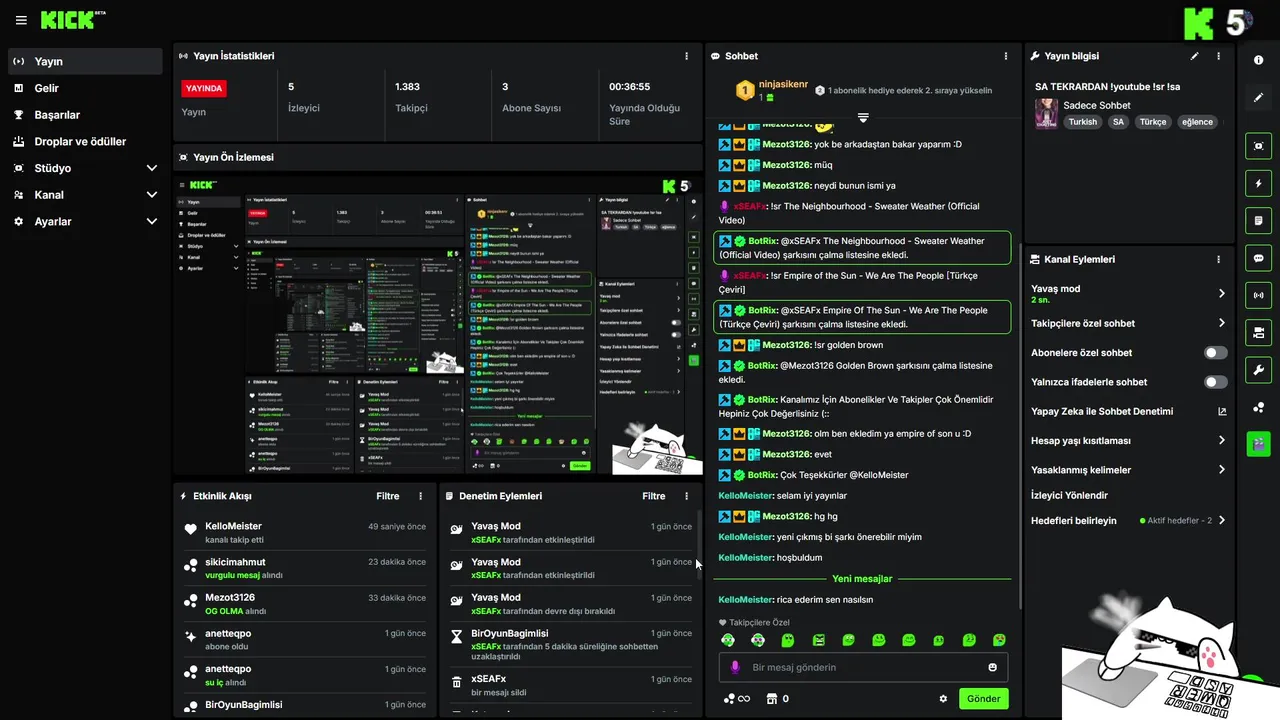Viewport: 1280px width, 720px height.
Task: Select Yayın in the left sidebar
Action: coord(85,61)
